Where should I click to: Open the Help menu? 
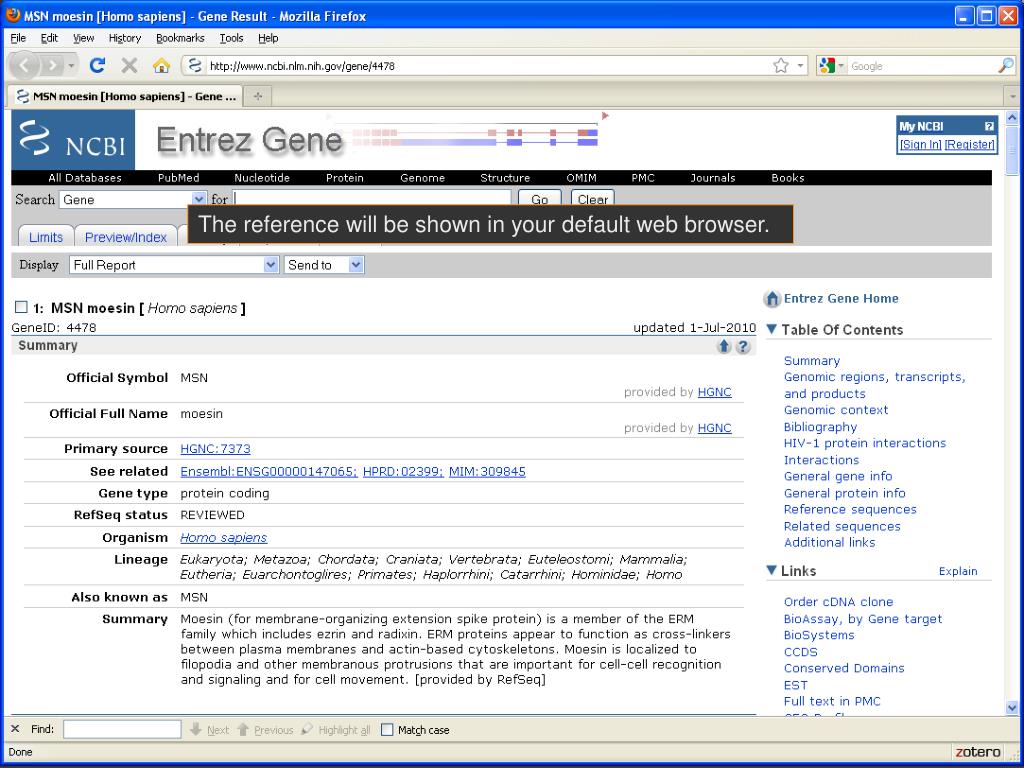coord(268,38)
